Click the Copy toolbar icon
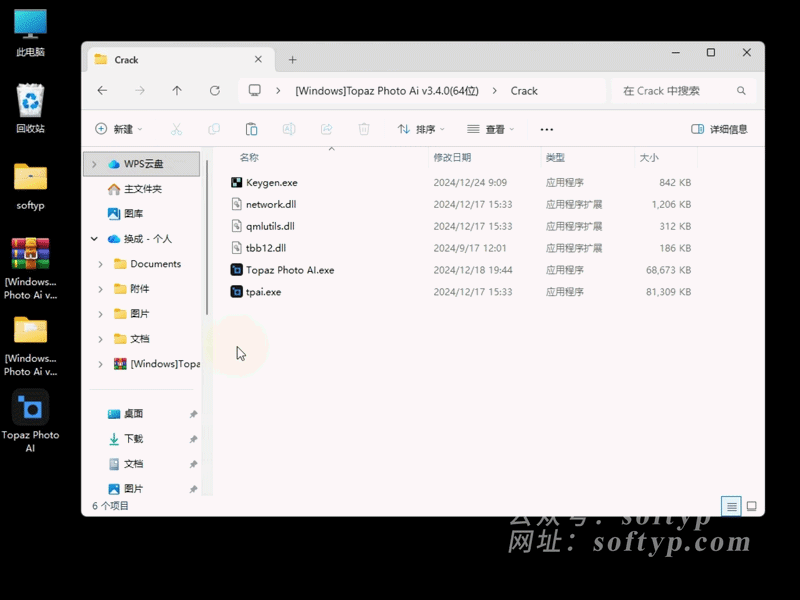This screenshot has height=600, width=800. point(214,129)
